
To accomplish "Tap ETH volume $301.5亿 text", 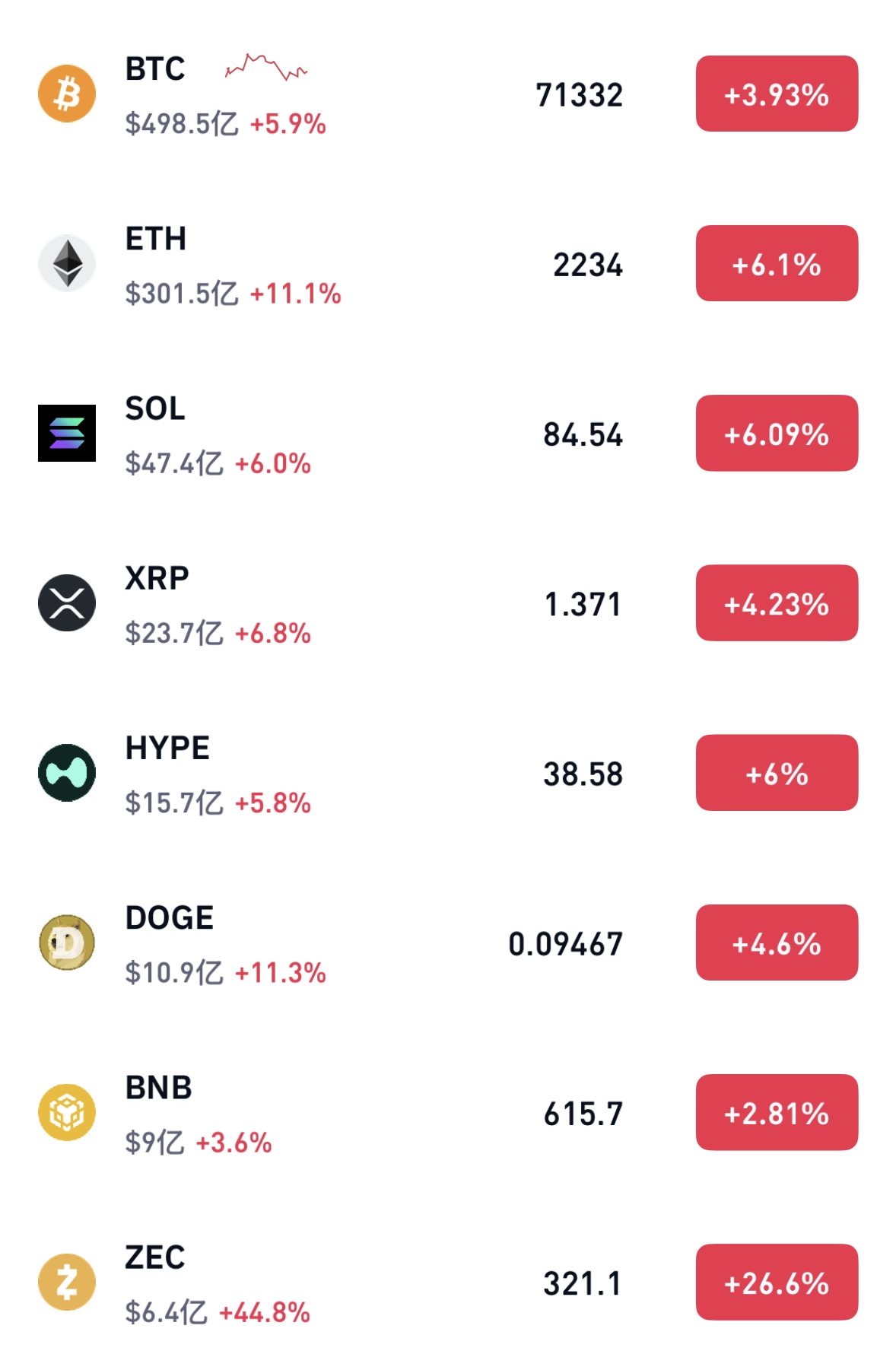I will pos(182,294).
